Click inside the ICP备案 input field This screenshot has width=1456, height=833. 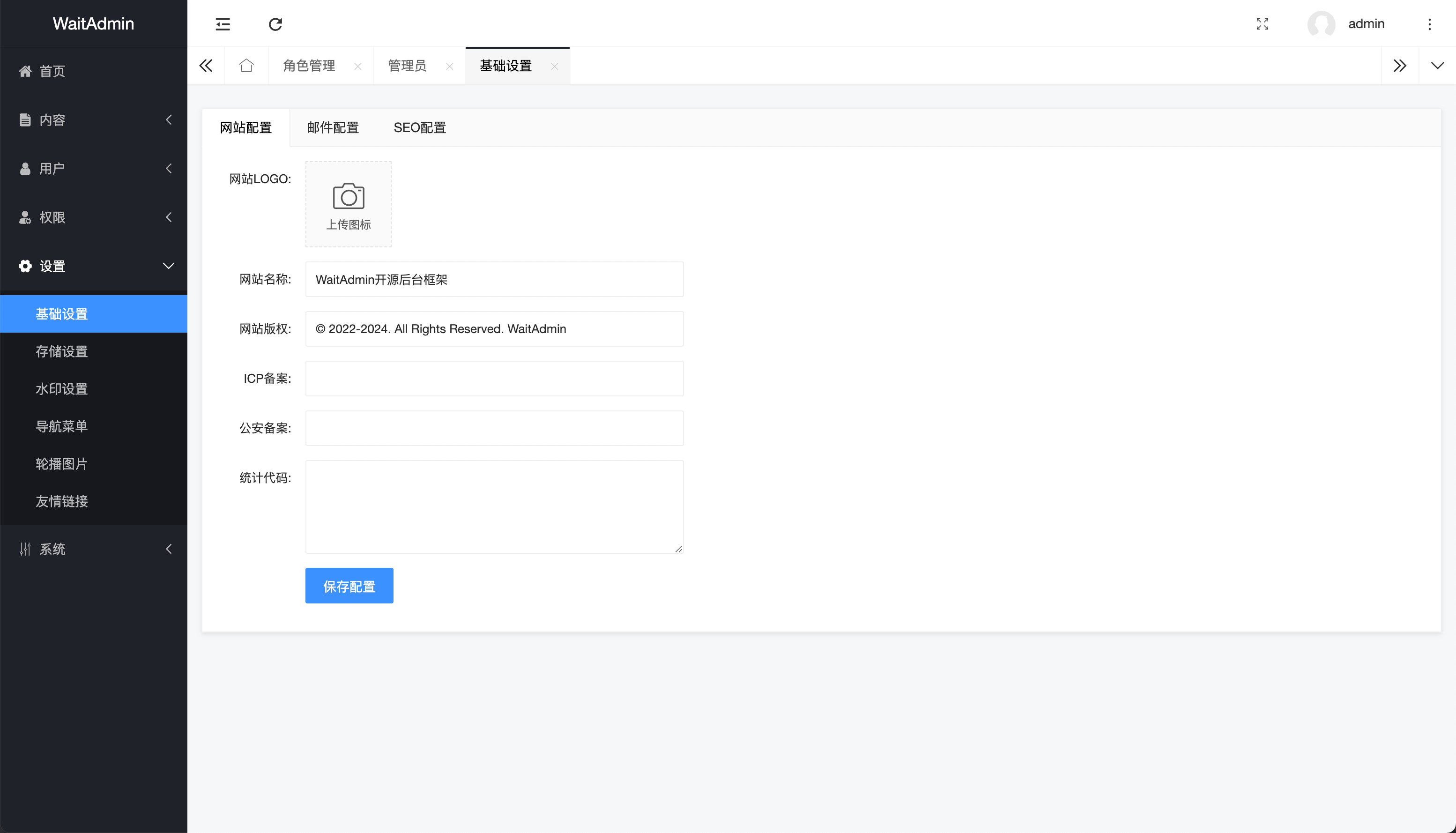[x=493, y=378]
